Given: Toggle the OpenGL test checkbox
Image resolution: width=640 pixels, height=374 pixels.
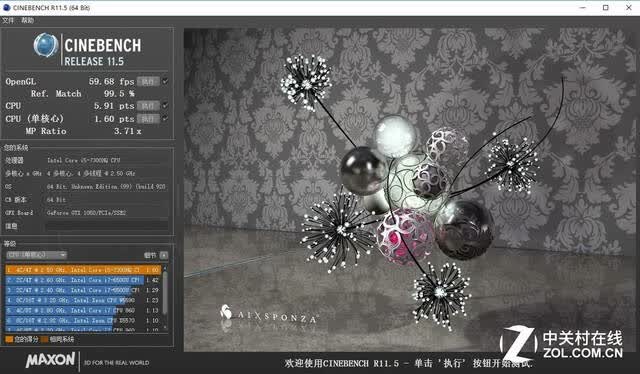Looking at the screenshot, I should [x=165, y=81].
